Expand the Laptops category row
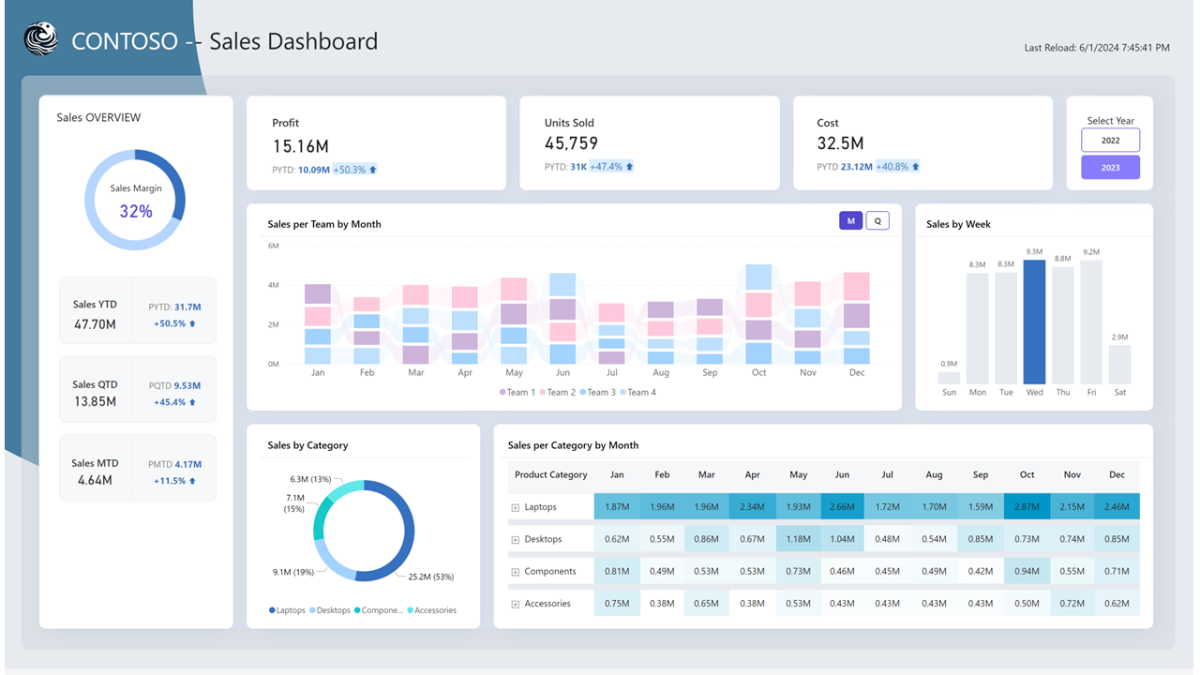This screenshot has width=1200, height=675. (x=514, y=507)
